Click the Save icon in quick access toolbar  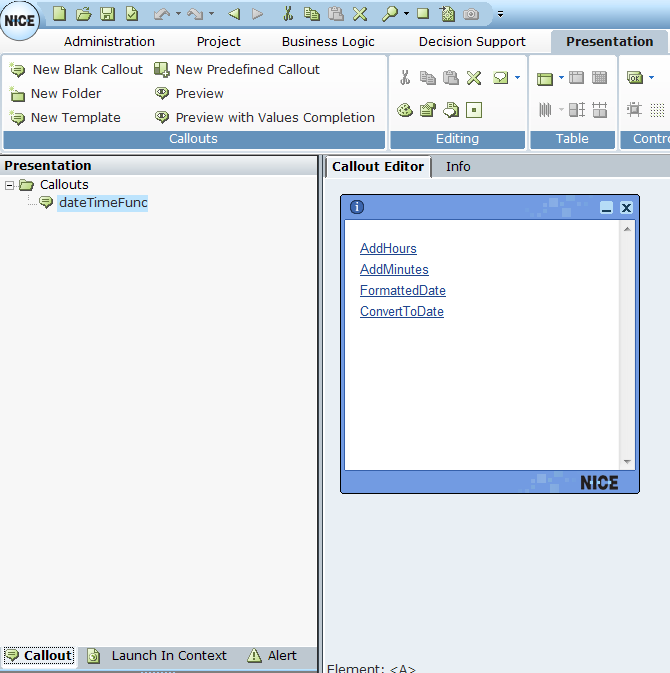(x=107, y=14)
